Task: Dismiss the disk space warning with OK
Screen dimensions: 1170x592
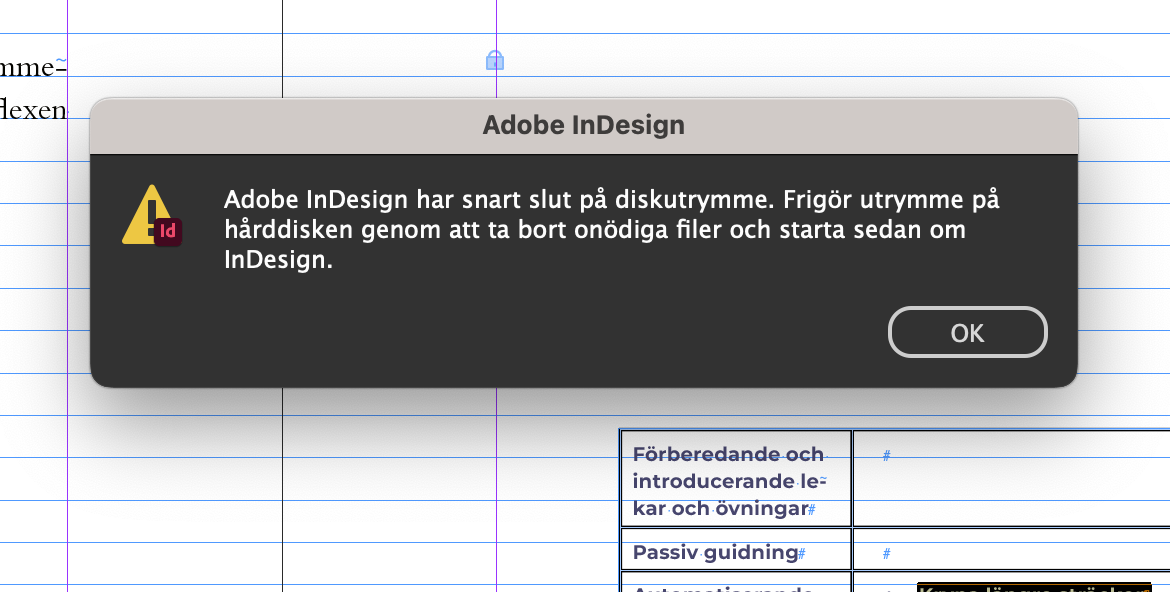Action: pos(966,331)
